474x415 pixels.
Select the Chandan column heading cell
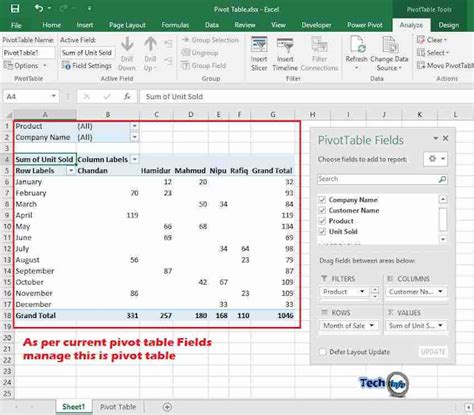108,171
